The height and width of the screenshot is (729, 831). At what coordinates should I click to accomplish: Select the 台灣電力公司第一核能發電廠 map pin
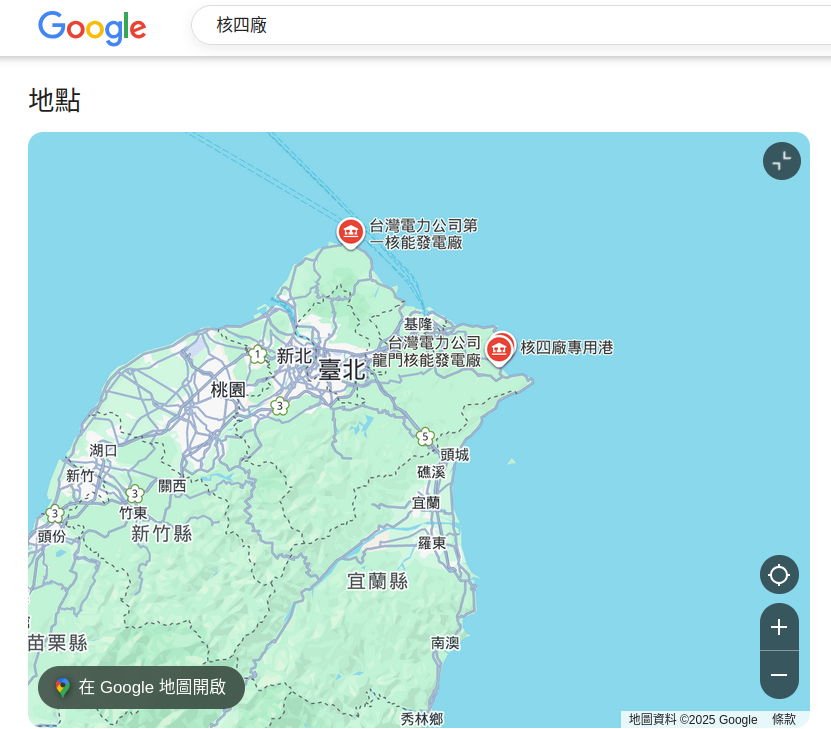[350, 233]
